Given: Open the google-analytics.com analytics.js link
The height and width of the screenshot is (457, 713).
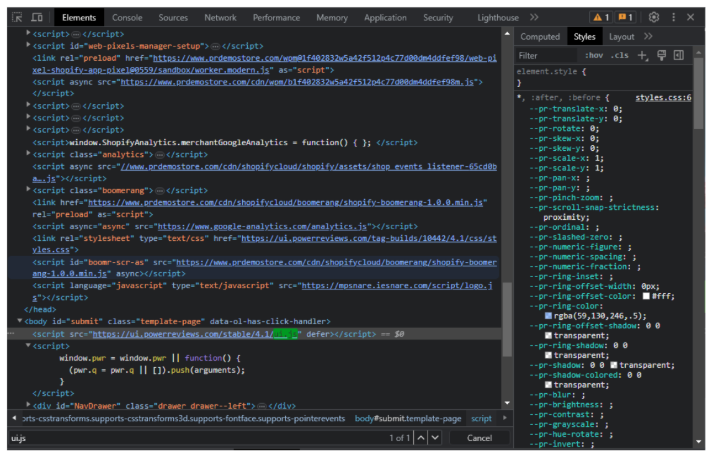Looking at the screenshot, I should tap(262, 226).
